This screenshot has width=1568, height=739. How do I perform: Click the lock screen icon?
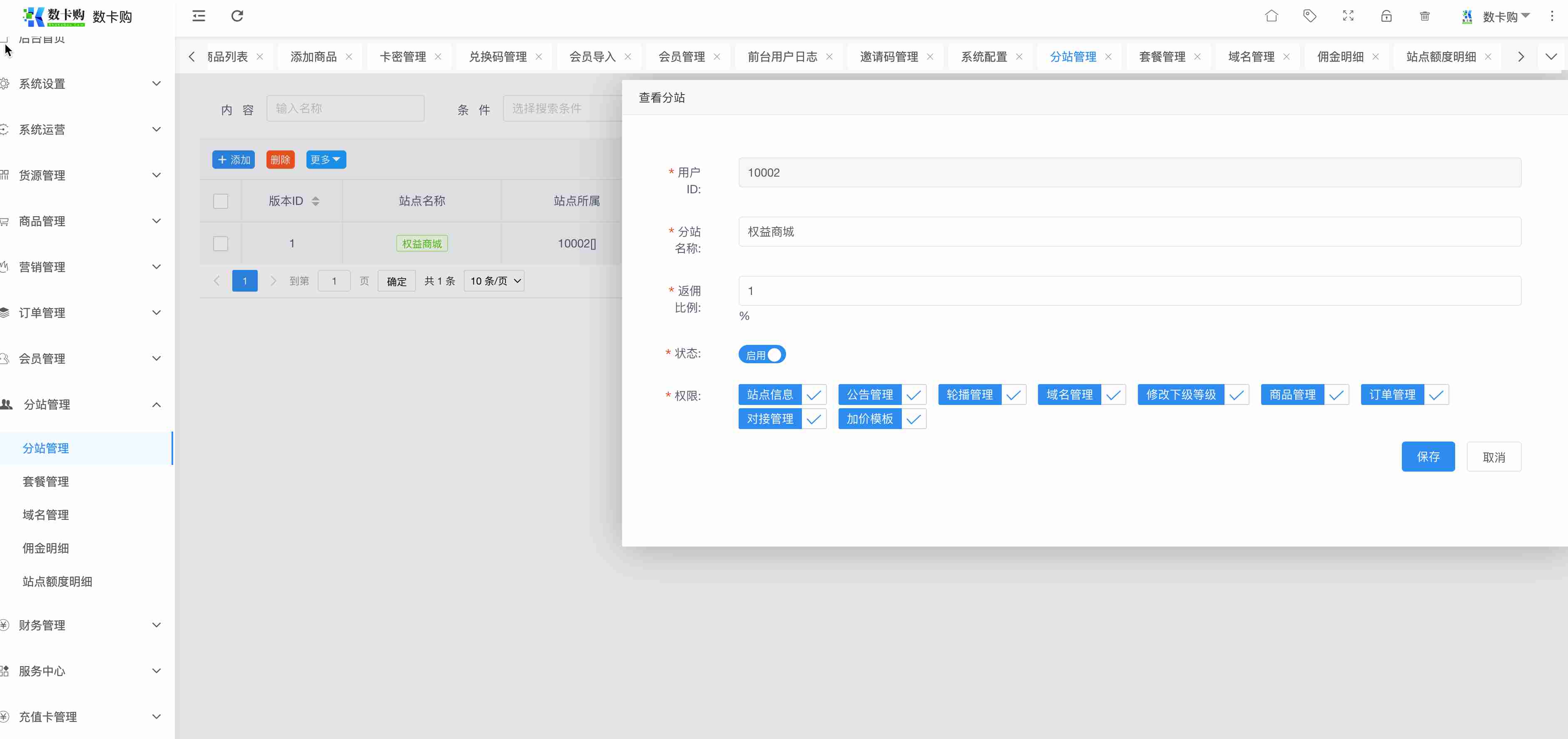1386,16
